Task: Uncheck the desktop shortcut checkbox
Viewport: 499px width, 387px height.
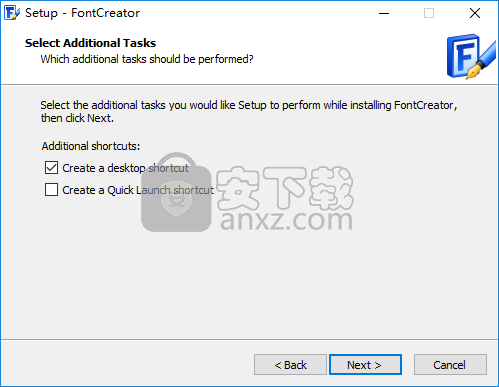Action: click(x=51, y=168)
